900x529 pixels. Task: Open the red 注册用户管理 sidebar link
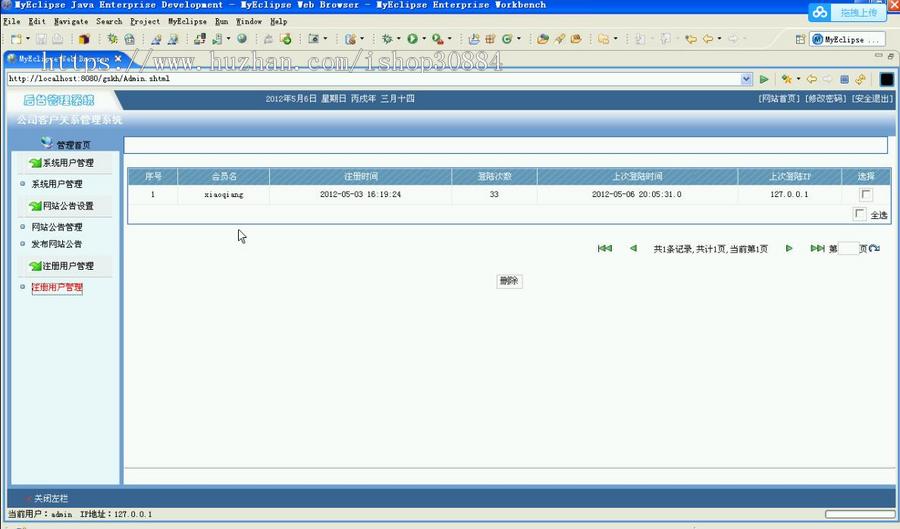57,287
